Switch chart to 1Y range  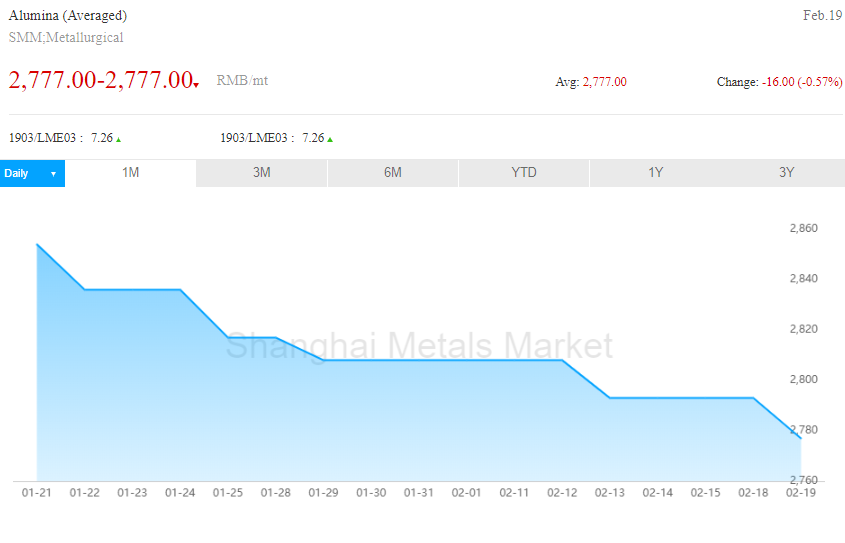[x=655, y=173]
